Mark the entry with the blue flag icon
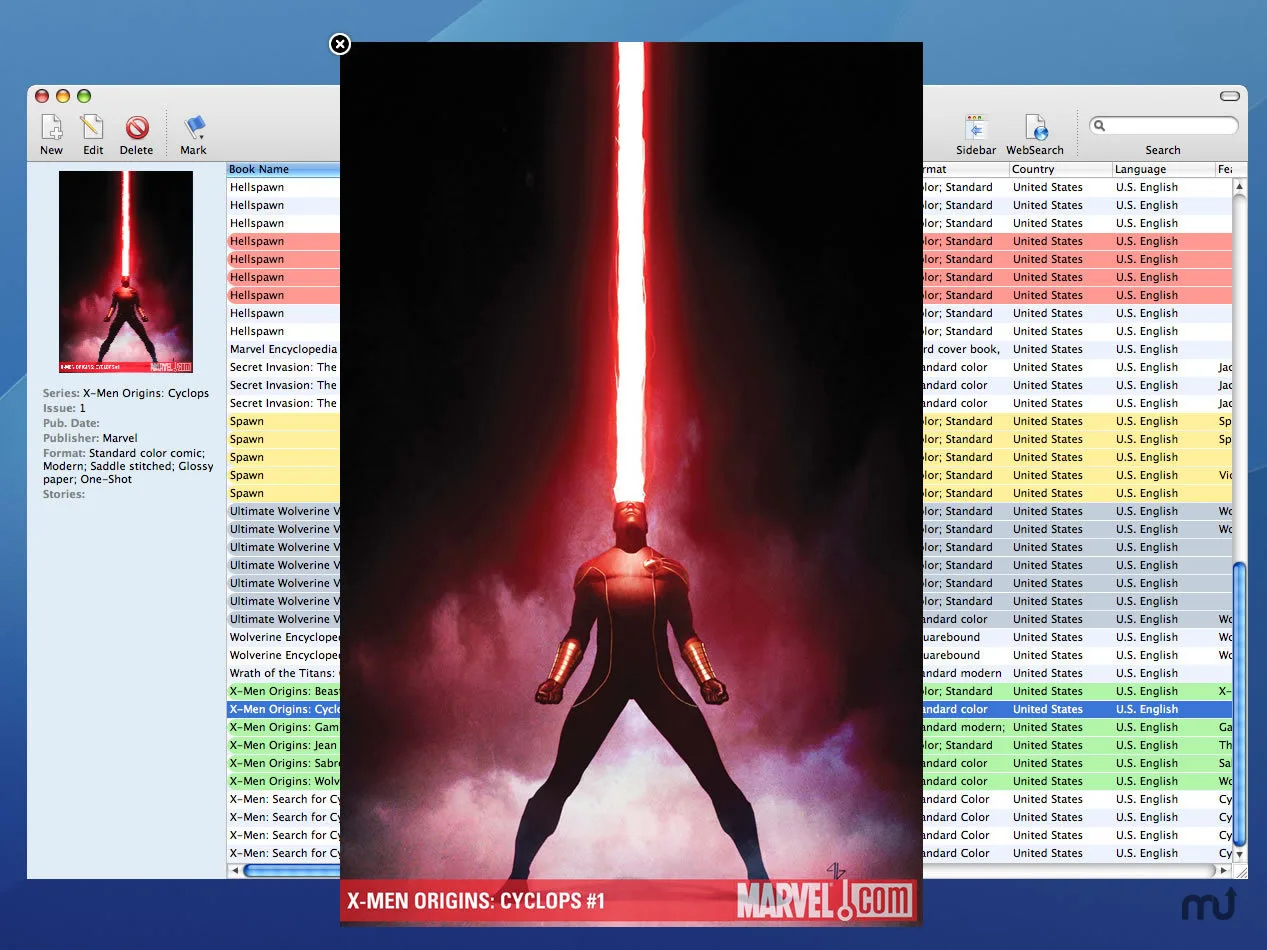Screen dimensions: 1267x950 (x=194, y=128)
